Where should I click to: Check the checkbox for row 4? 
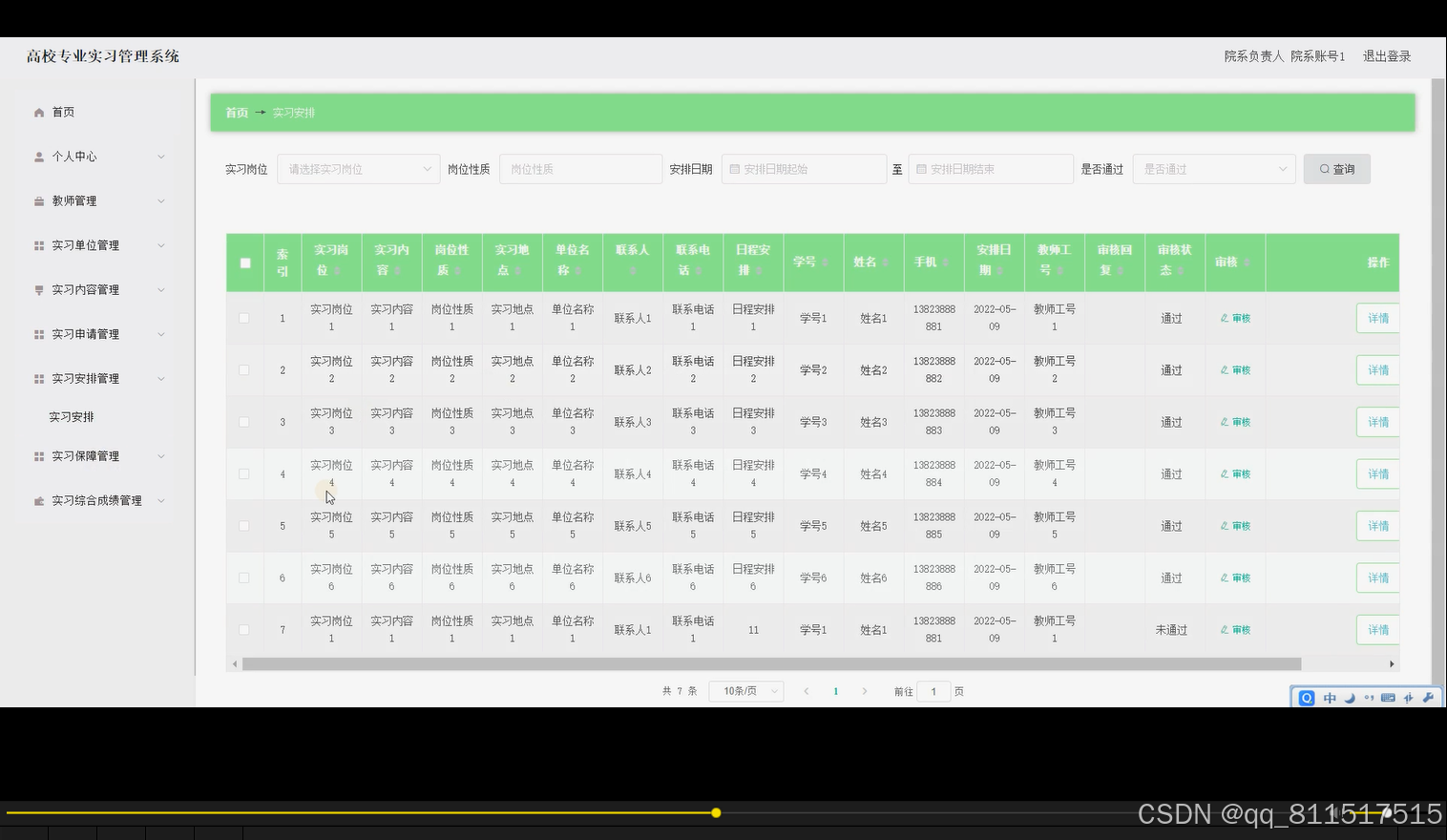[x=244, y=474]
